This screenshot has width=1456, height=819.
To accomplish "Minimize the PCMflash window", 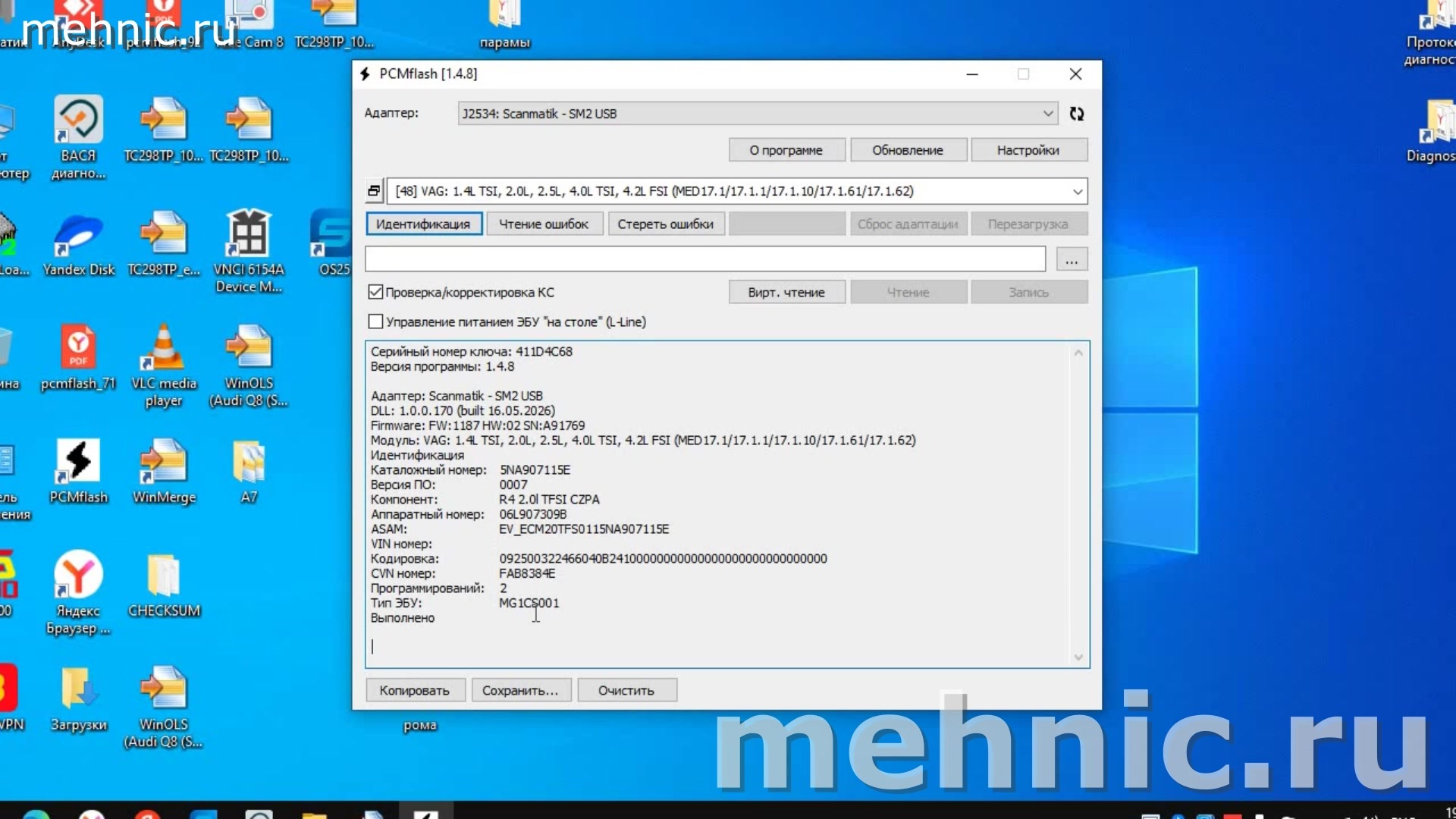I will 972,74.
